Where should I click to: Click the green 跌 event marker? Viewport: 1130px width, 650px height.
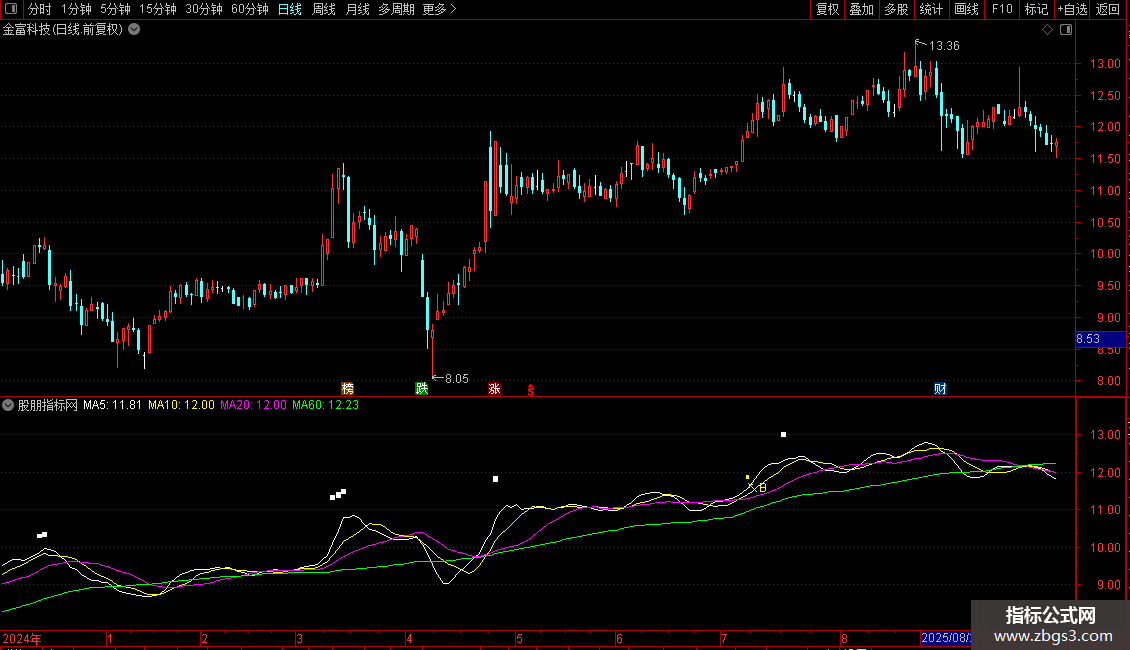[x=421, y=388]
